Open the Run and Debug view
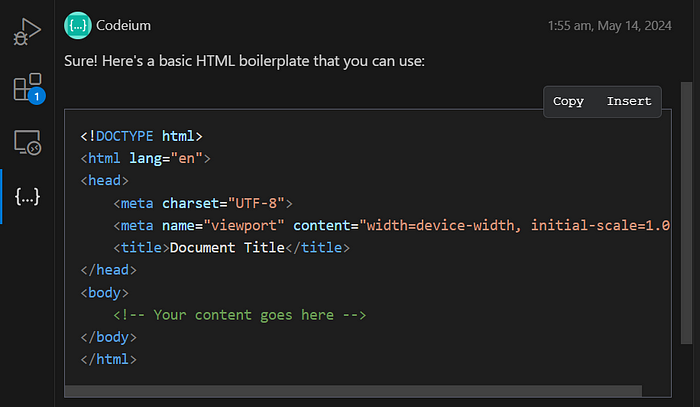 pyautogui.click(x=27, y=32)
